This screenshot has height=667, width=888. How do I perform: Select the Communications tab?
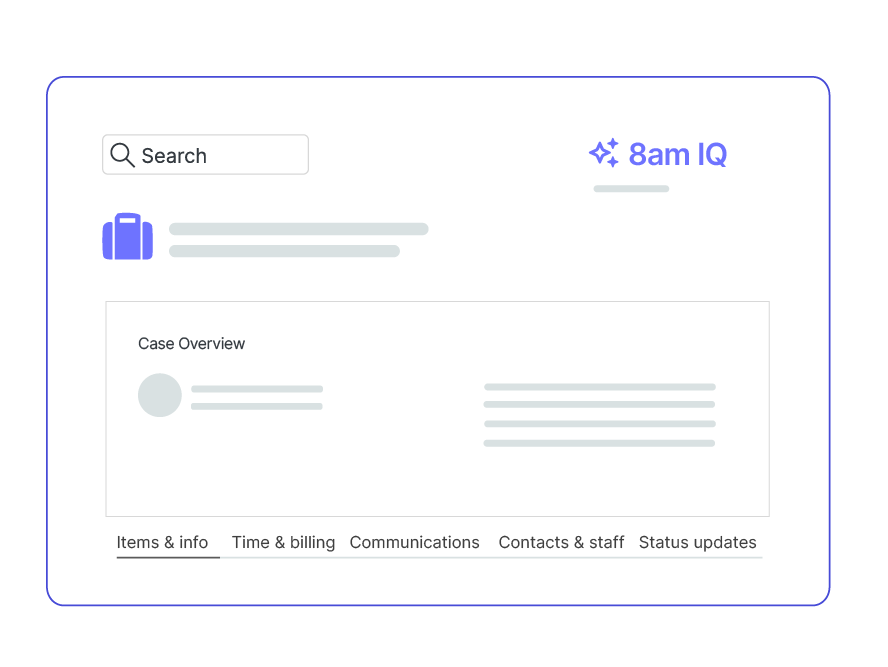tap(414, 542)
